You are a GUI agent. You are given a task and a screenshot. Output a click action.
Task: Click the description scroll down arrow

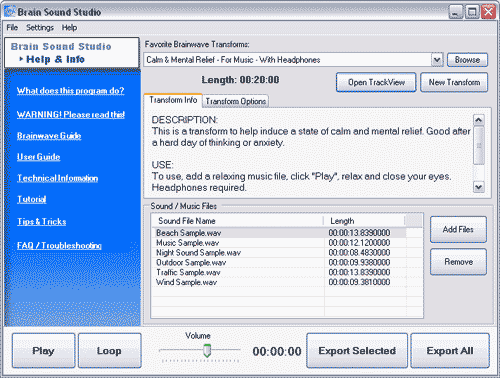[x=479, y=187]
